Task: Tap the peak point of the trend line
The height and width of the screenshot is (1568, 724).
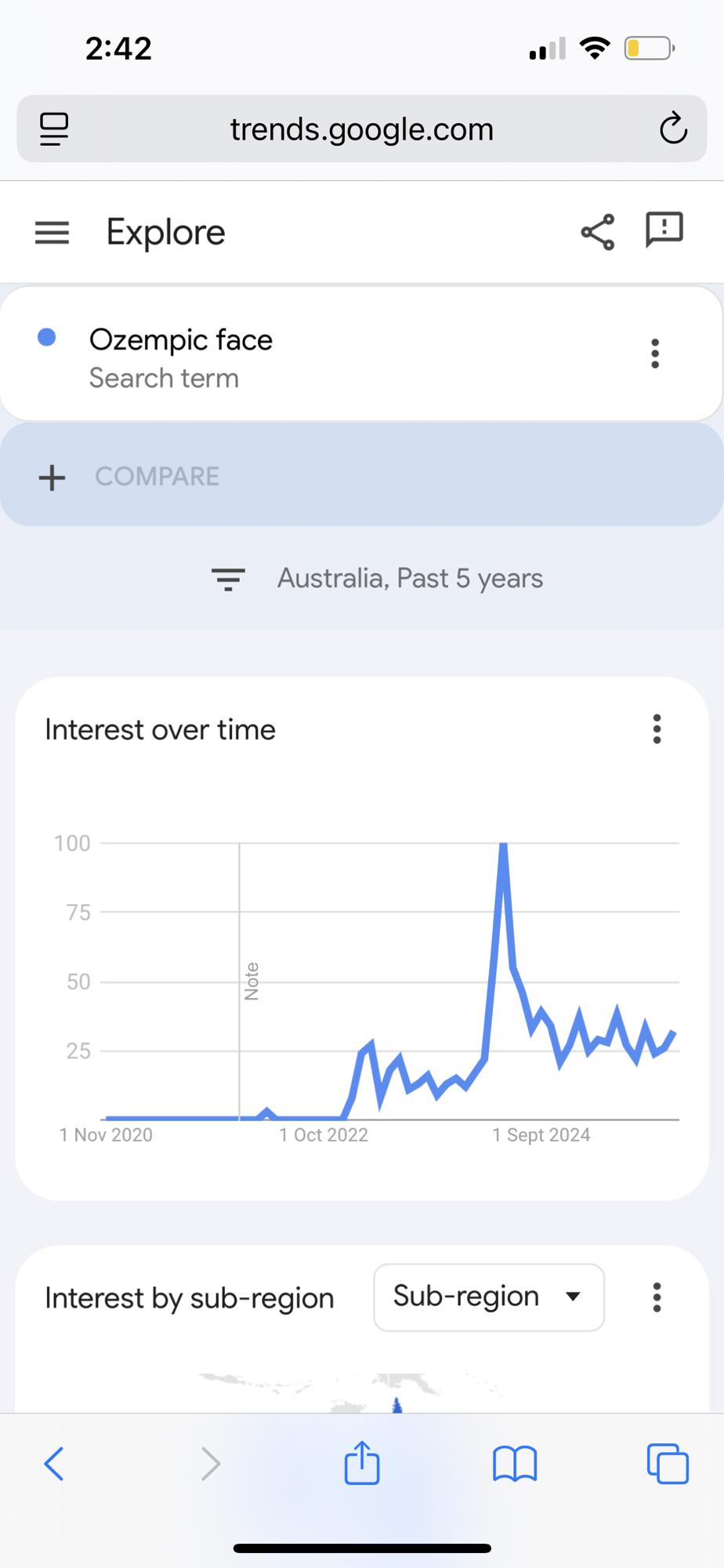Action: [x=504, y=845]
